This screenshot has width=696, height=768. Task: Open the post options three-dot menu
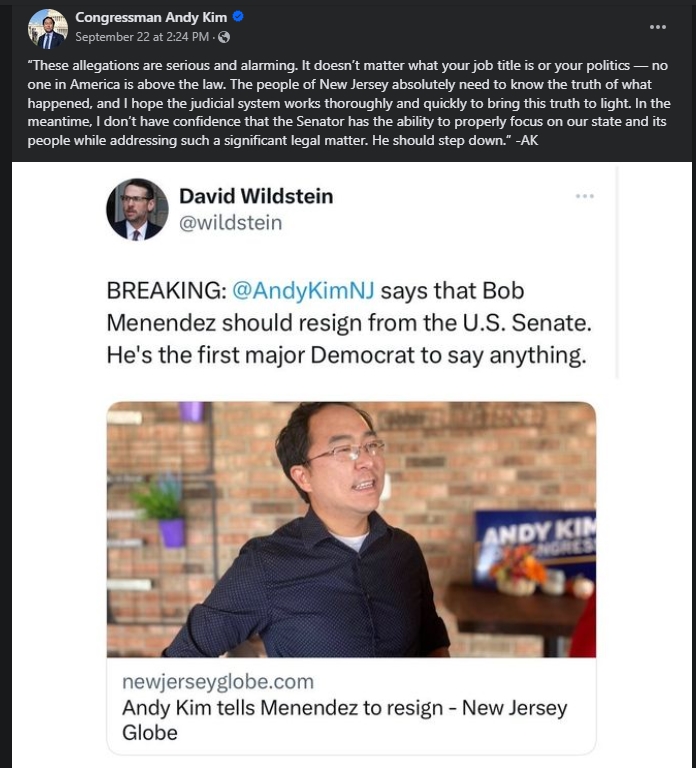(657, 27)
